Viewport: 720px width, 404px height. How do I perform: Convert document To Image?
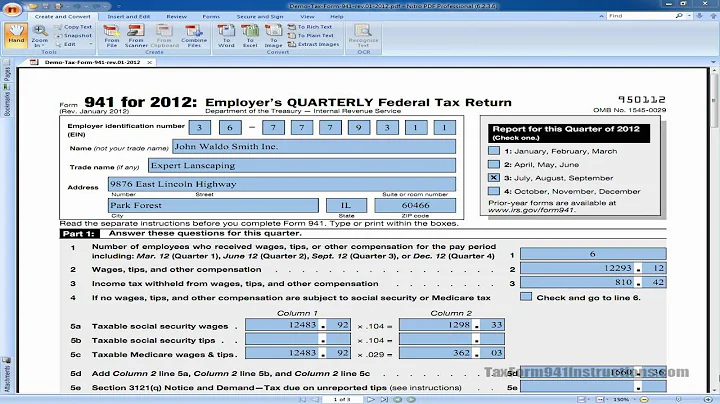click(273, 36)
